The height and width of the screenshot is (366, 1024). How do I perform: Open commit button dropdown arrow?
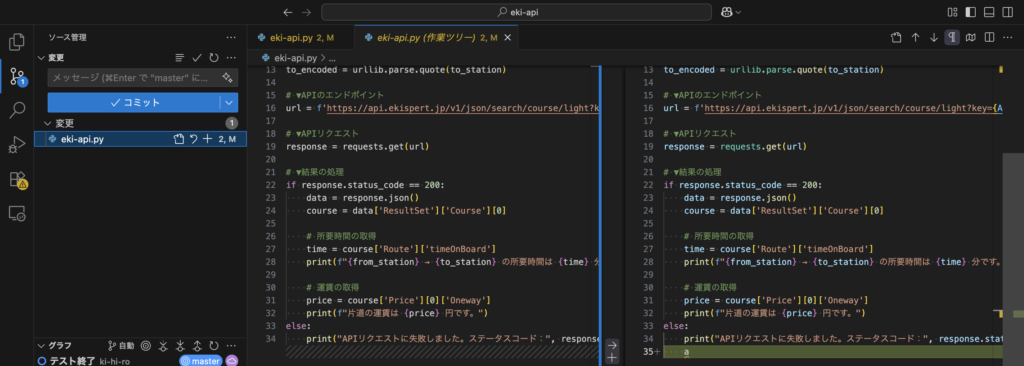[x=229, y=103]
